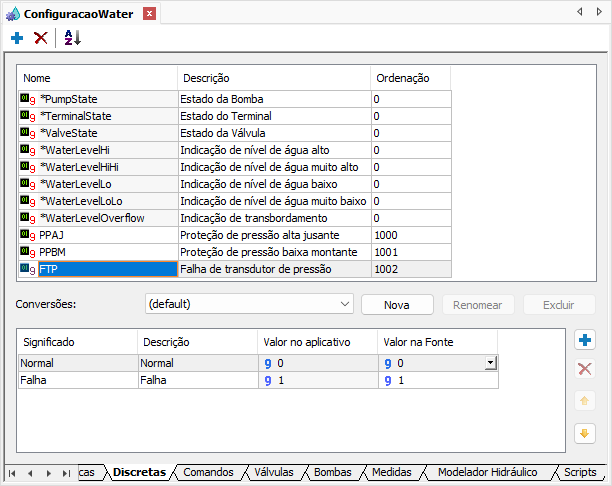Image resolution: width=612 pixels, height=486 pixels.
Task: Click the Ordenação column header
Action: [410, 78]
